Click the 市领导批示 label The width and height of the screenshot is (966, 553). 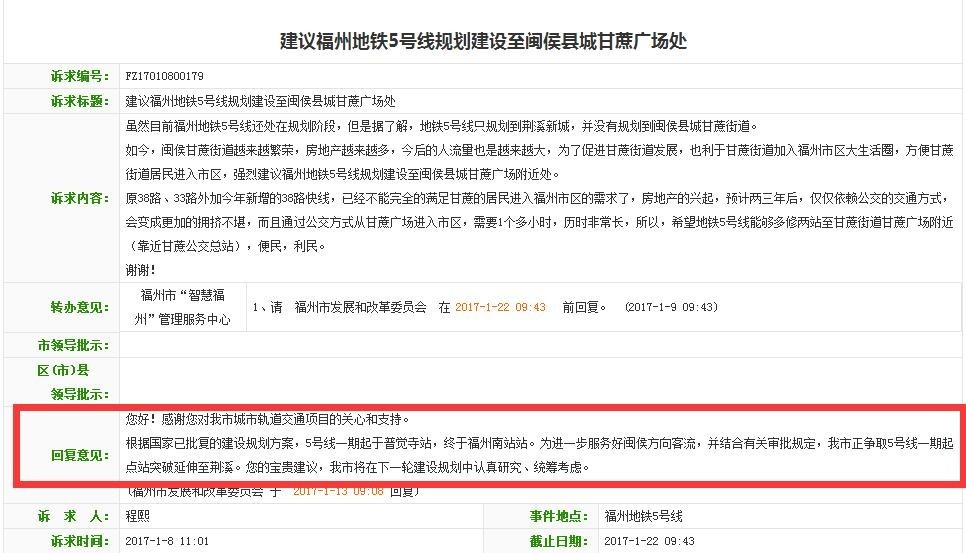74,345
